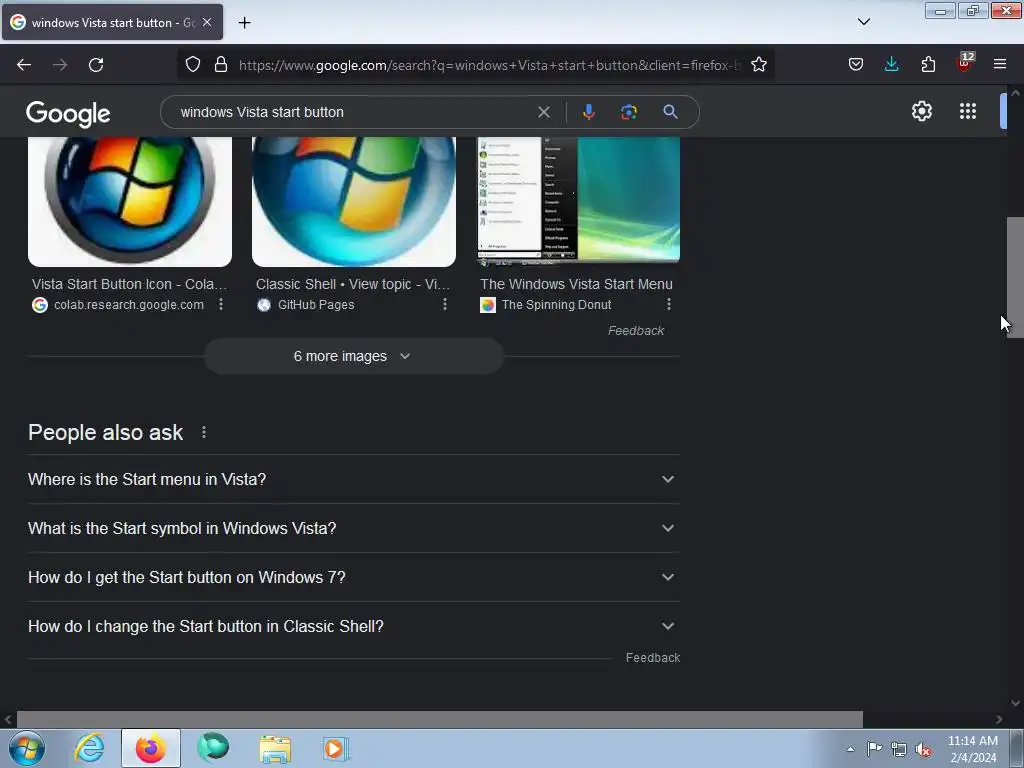Bookmark this page with the star icon
The image size is (1024, 768).
758,65
